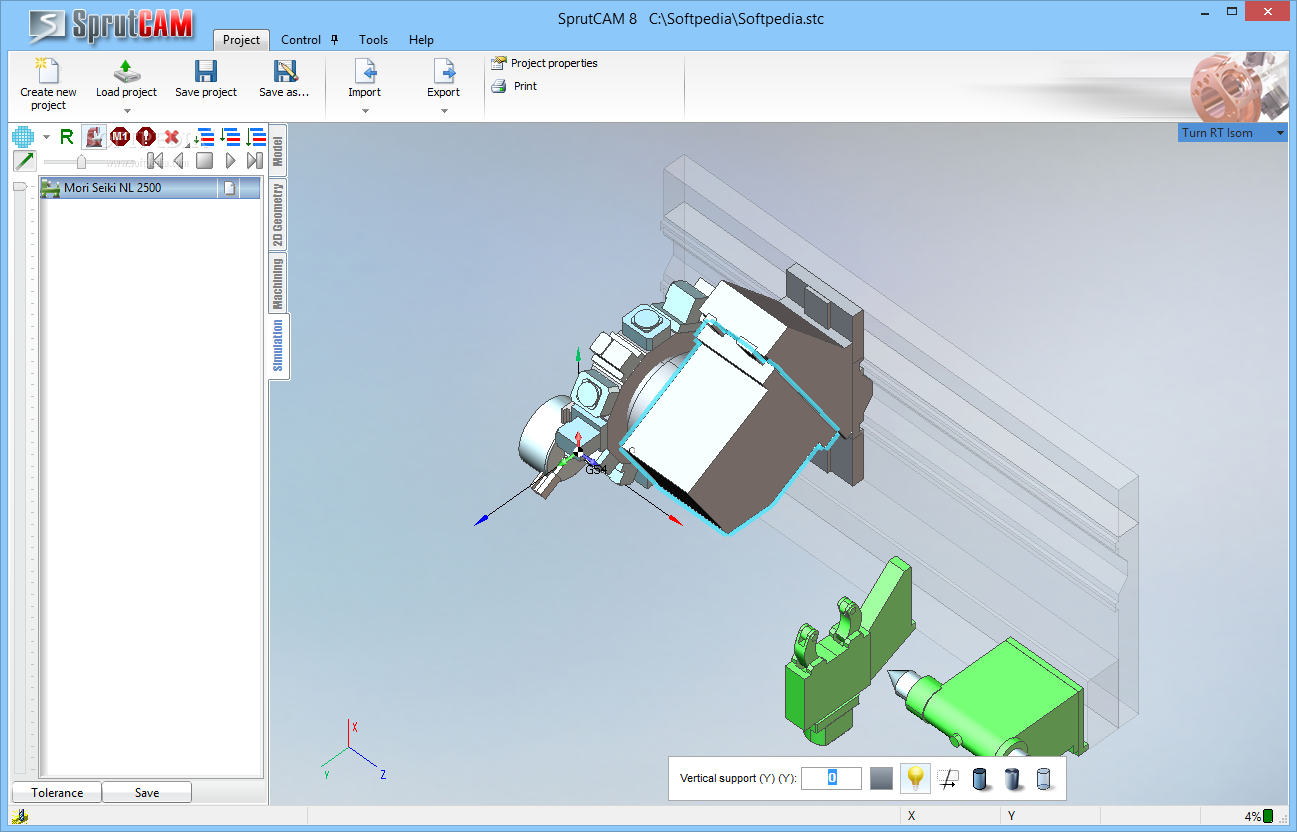Select Mori Seiki NL 2500 row
This screenshot has width=1297, height=832.
click(149, 188)
